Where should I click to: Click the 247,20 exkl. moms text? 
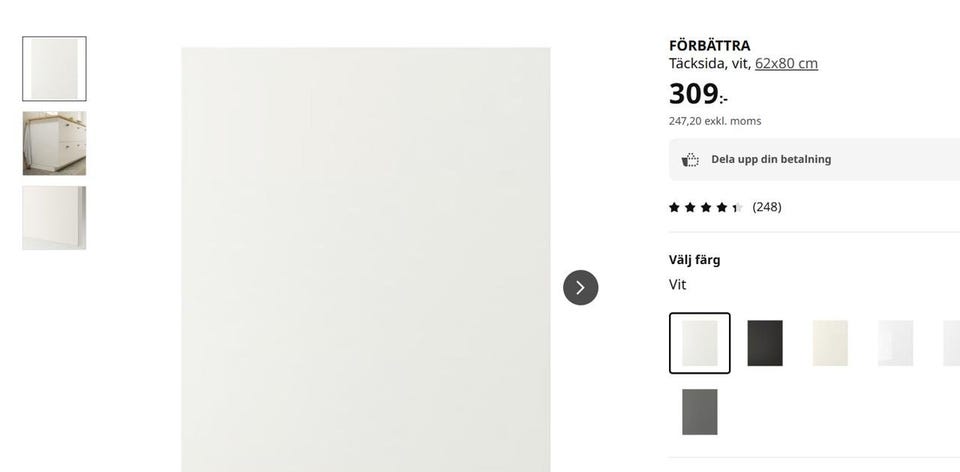714,121
